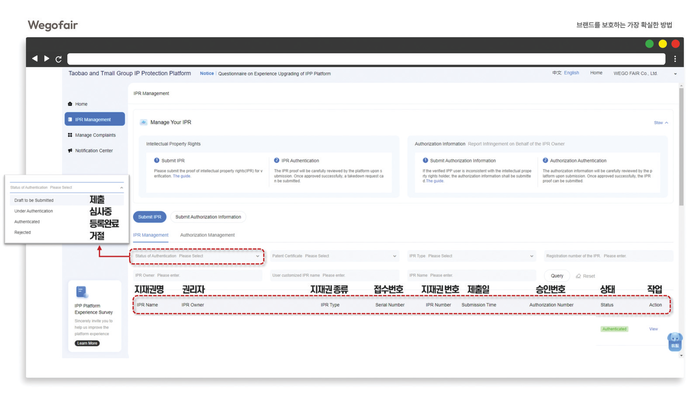Click the Serial Number column header
The width and height of the screenshot is (699, 393).
[390, 305]
